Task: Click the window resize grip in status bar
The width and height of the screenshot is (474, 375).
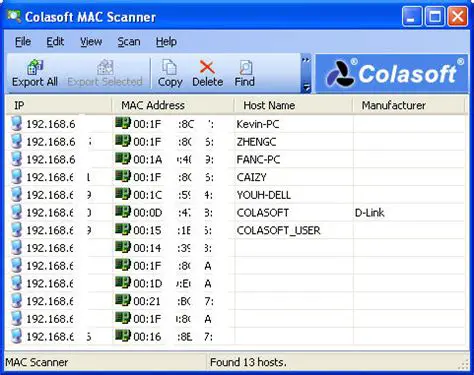Action: [x=464, y=365]
